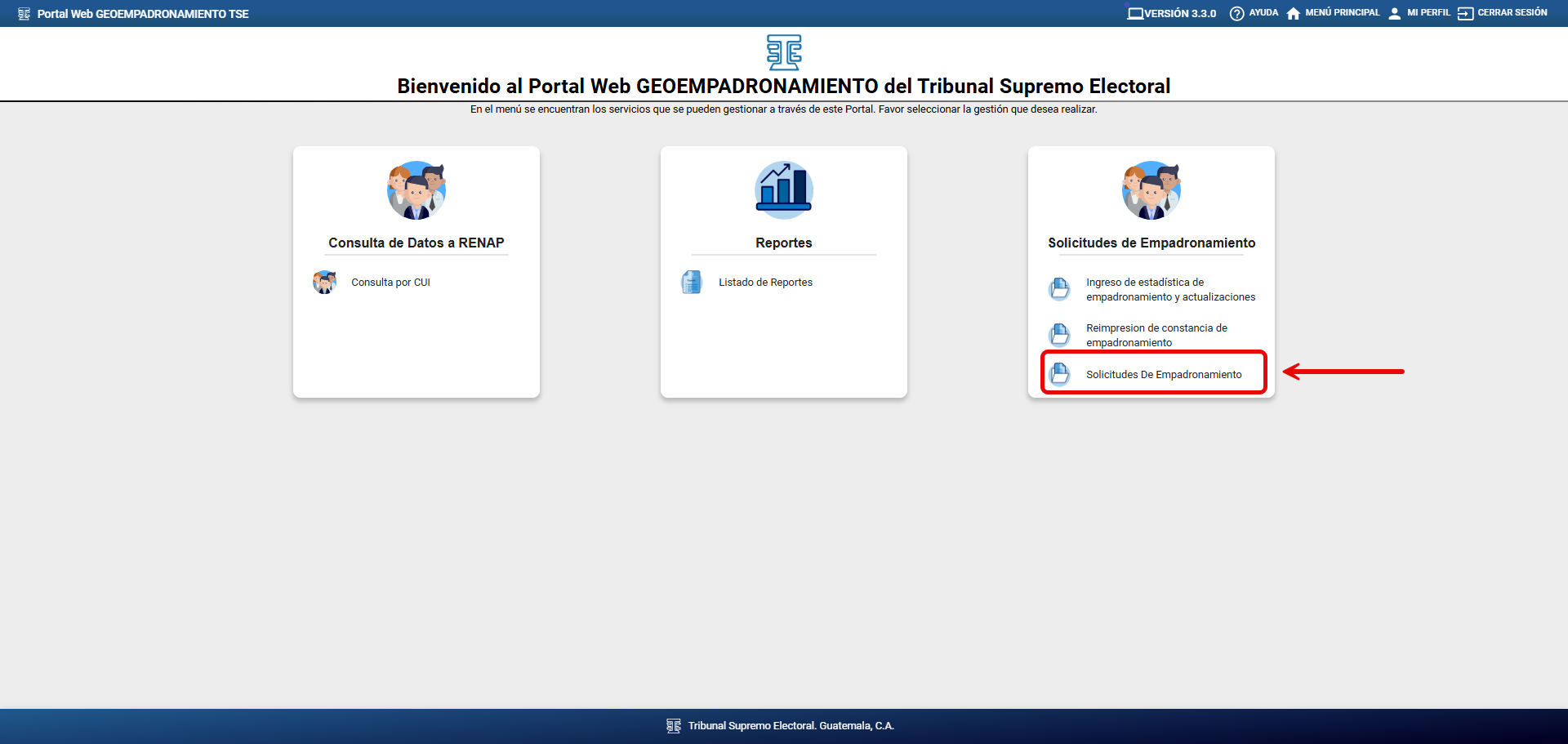This screenshot has width=1568, height=744.
Task: Open the Consulta por CUI link
Action: 390,283
